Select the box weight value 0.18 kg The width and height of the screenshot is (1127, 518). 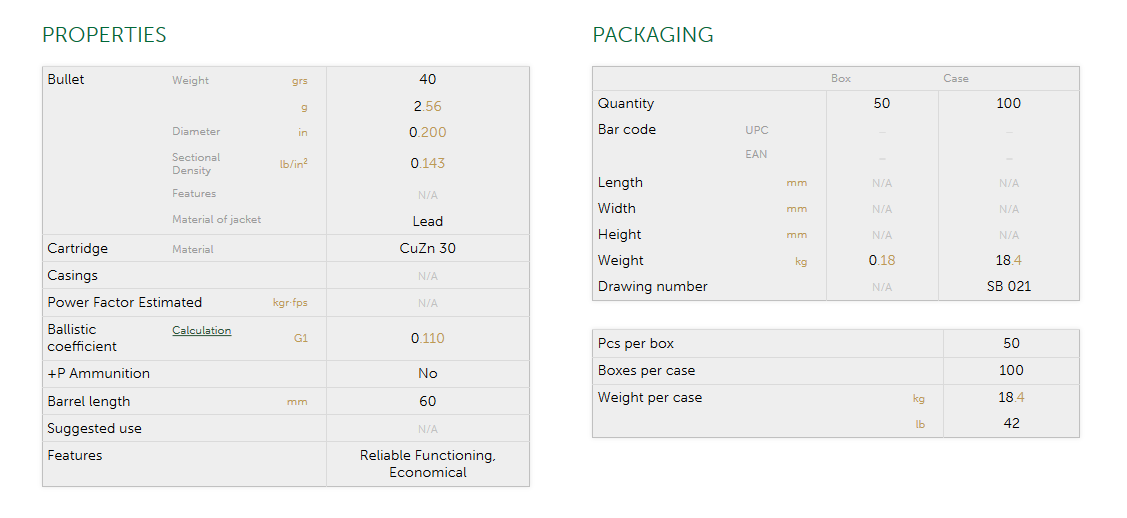[882, 261]
